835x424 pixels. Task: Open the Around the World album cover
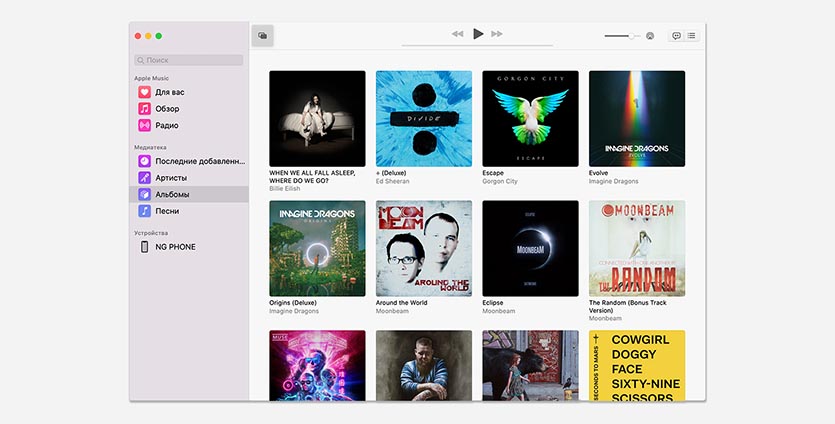(x=424, y=248)
